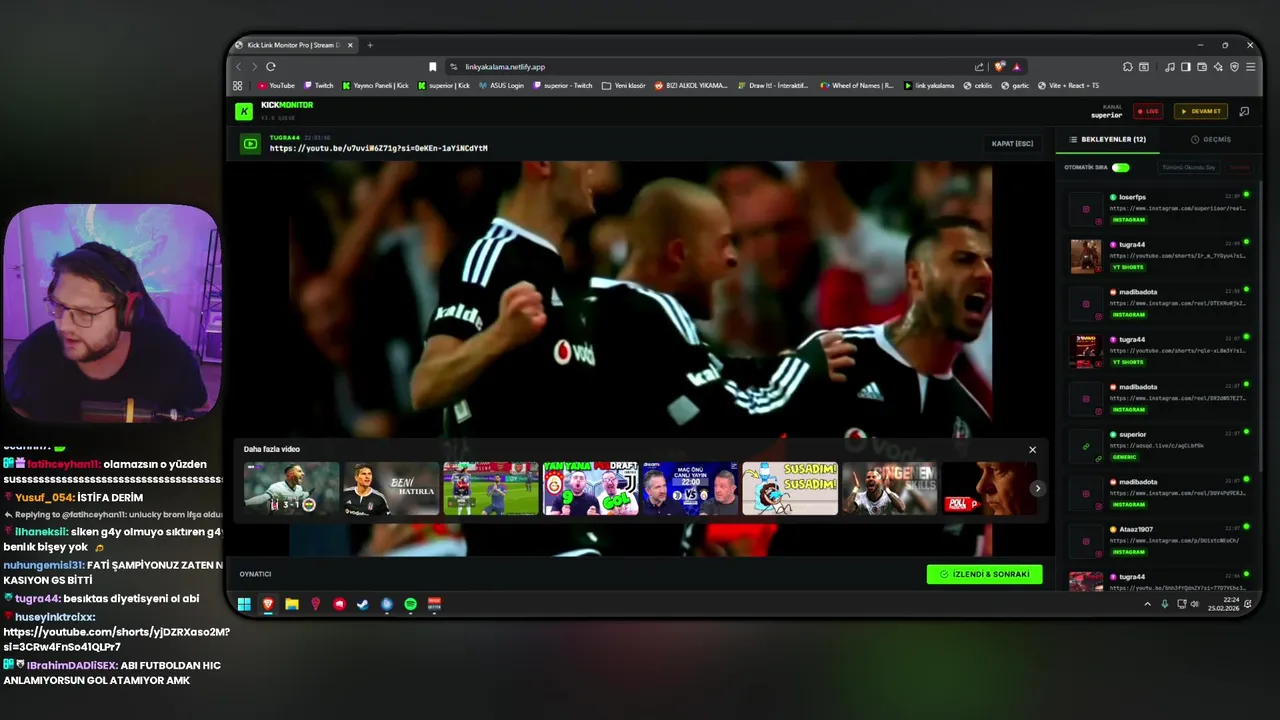Launch Steam from the taskbar

[x=363, y=604]
